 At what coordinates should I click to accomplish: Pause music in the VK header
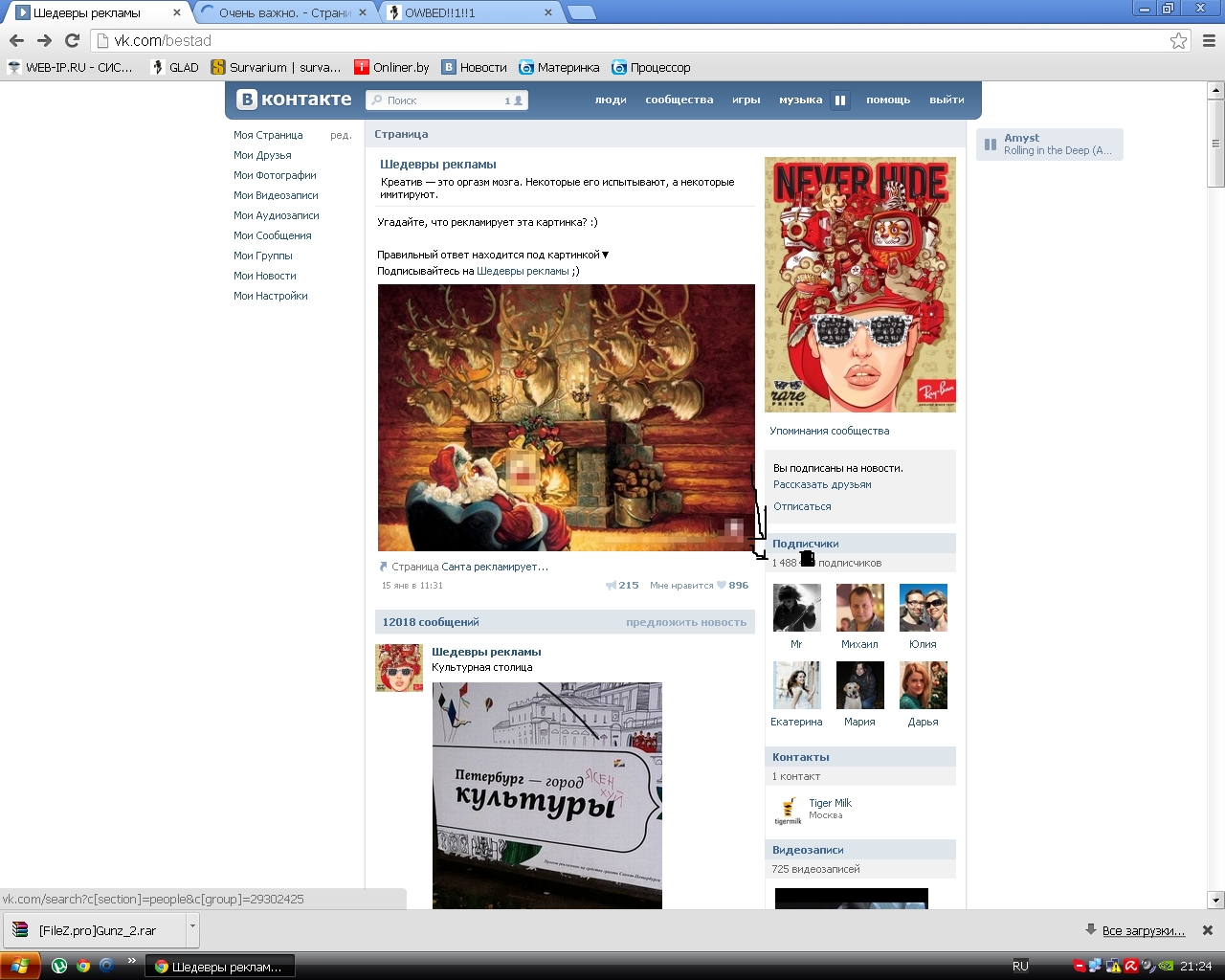pos(840,100)
